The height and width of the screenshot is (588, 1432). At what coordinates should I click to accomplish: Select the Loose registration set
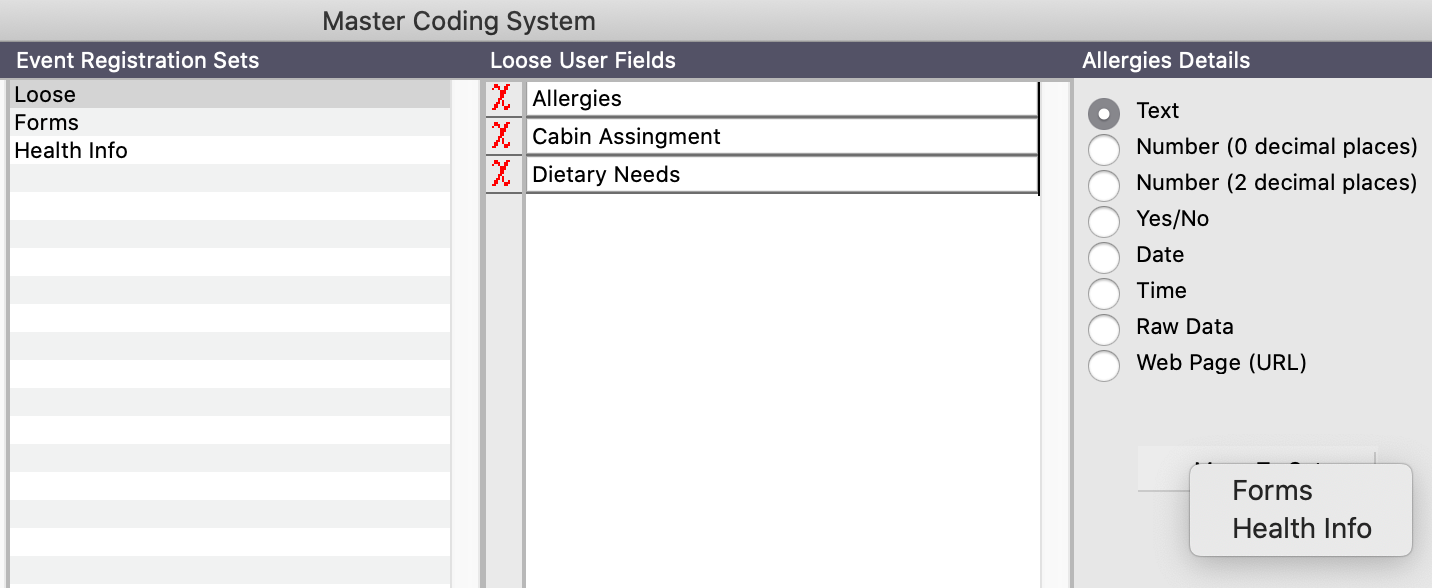coord(45,95)
